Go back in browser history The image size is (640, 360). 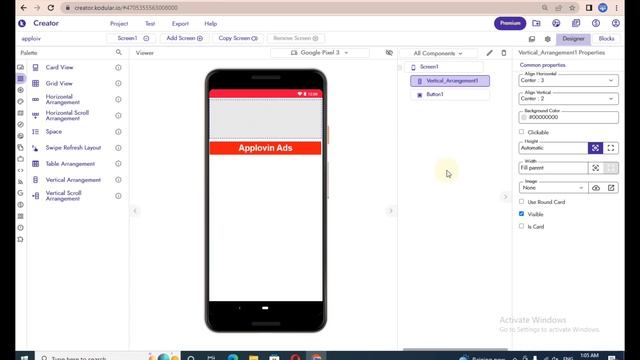tap(23, 8)
